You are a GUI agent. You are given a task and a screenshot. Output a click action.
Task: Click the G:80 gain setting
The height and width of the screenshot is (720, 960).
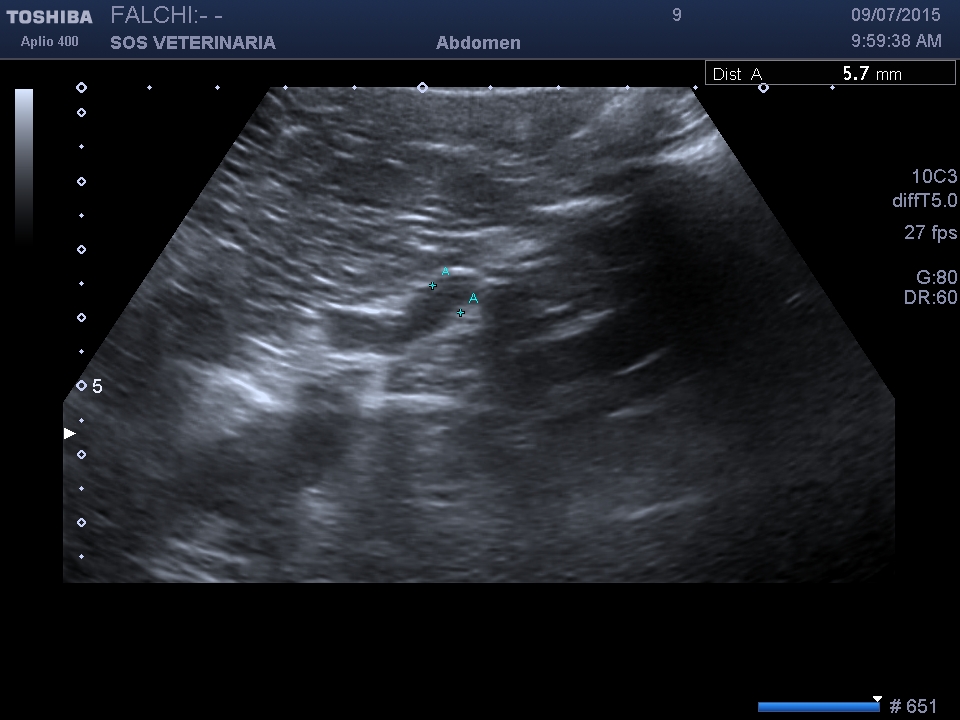929,278
